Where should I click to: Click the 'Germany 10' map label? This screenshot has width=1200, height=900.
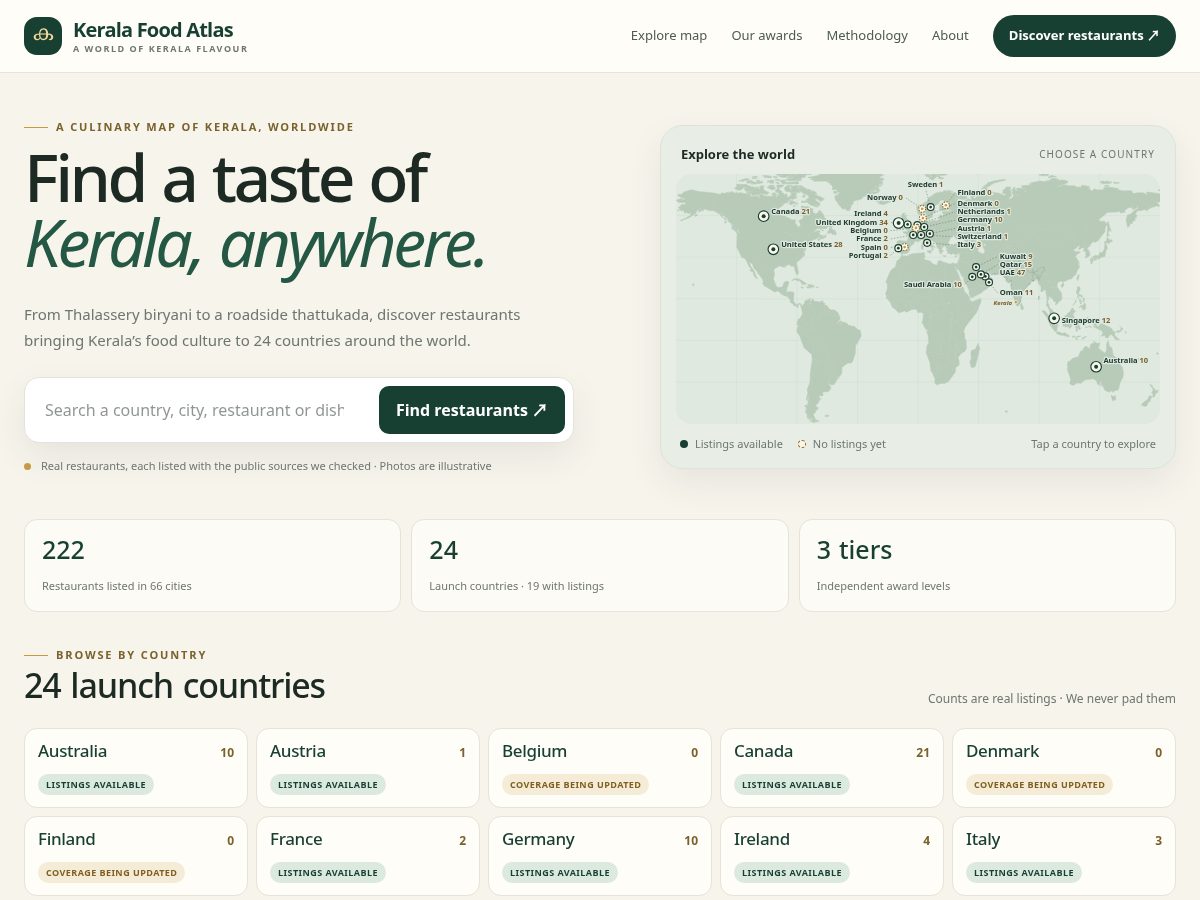(x=979, y=220)
